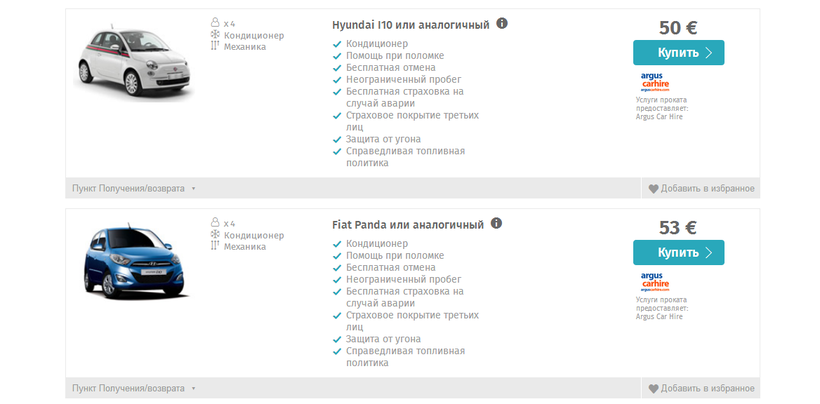Click the heart icon in the first car card

click(x=654, y=188)
